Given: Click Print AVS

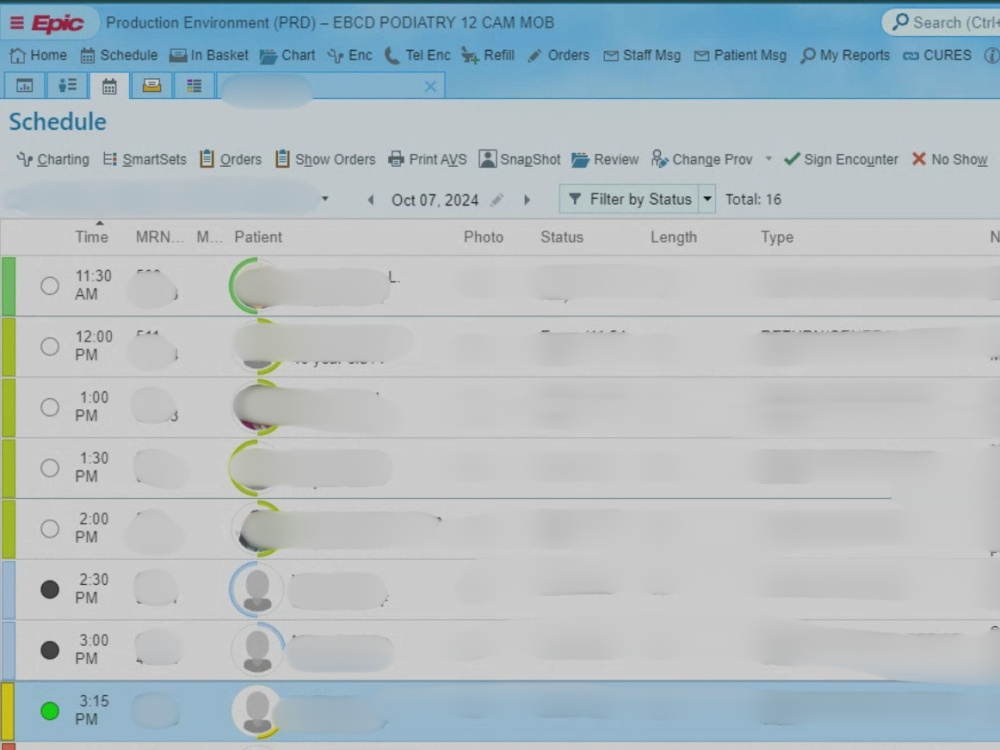Looking at the screenshot, I should (x=427, y=159).
